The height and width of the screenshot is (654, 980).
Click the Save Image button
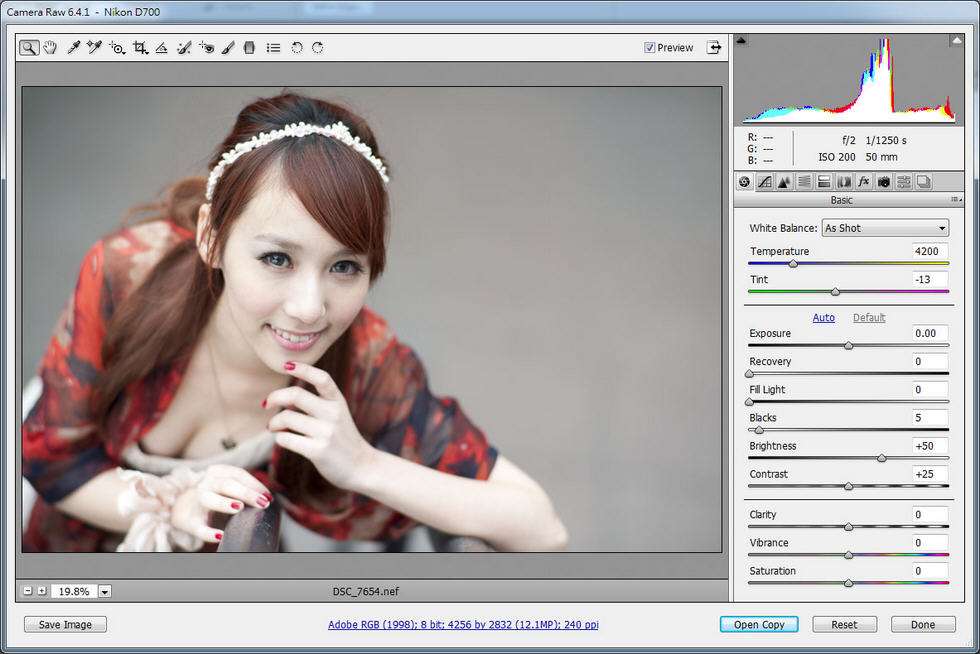[65, 625]
